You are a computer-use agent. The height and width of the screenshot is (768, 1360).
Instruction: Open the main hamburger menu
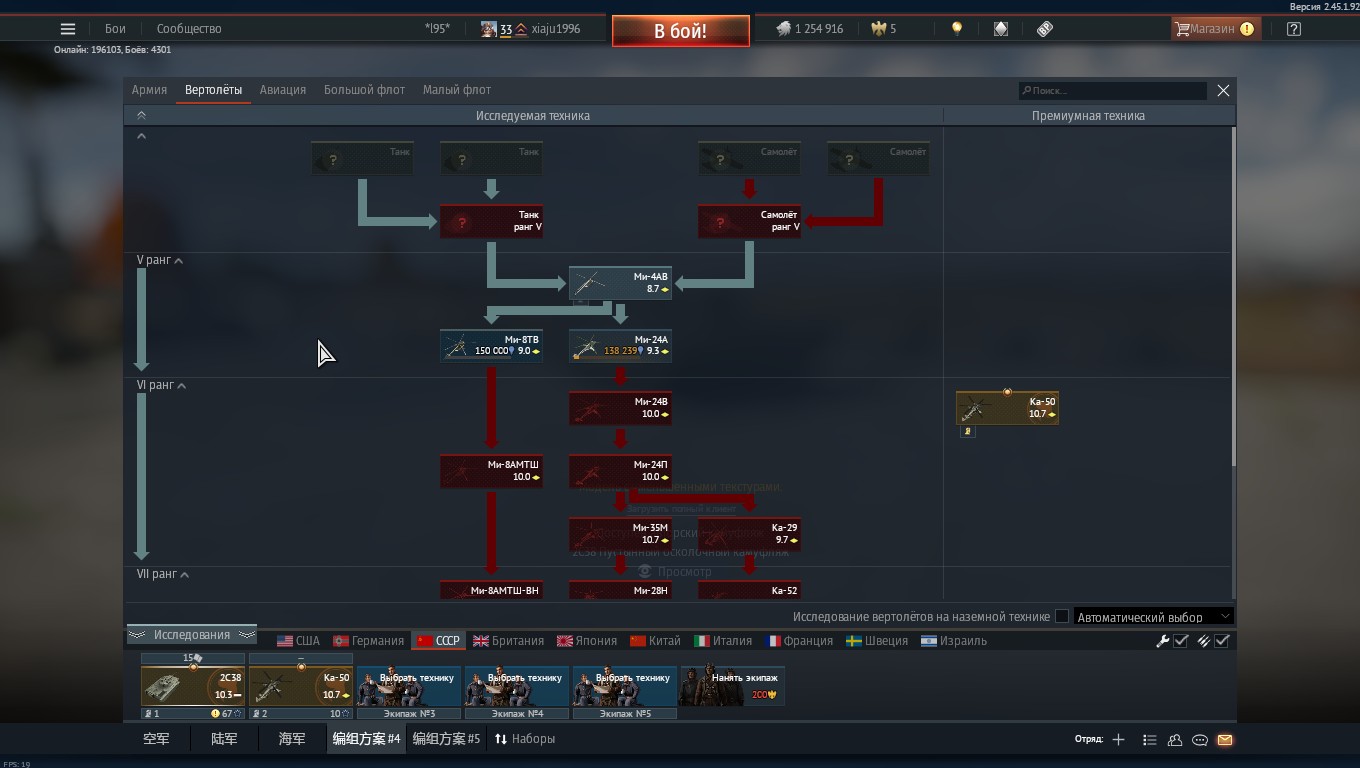click(x=68, y=29)
